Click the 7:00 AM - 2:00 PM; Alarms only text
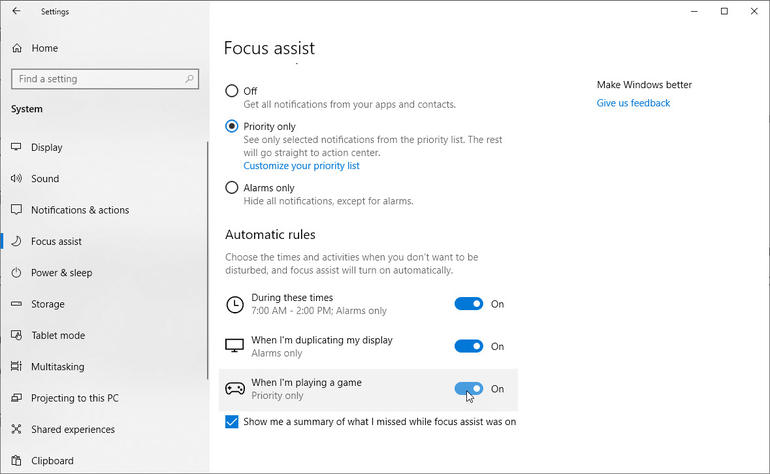Screen dimensions: 770x474 (319, 311)
